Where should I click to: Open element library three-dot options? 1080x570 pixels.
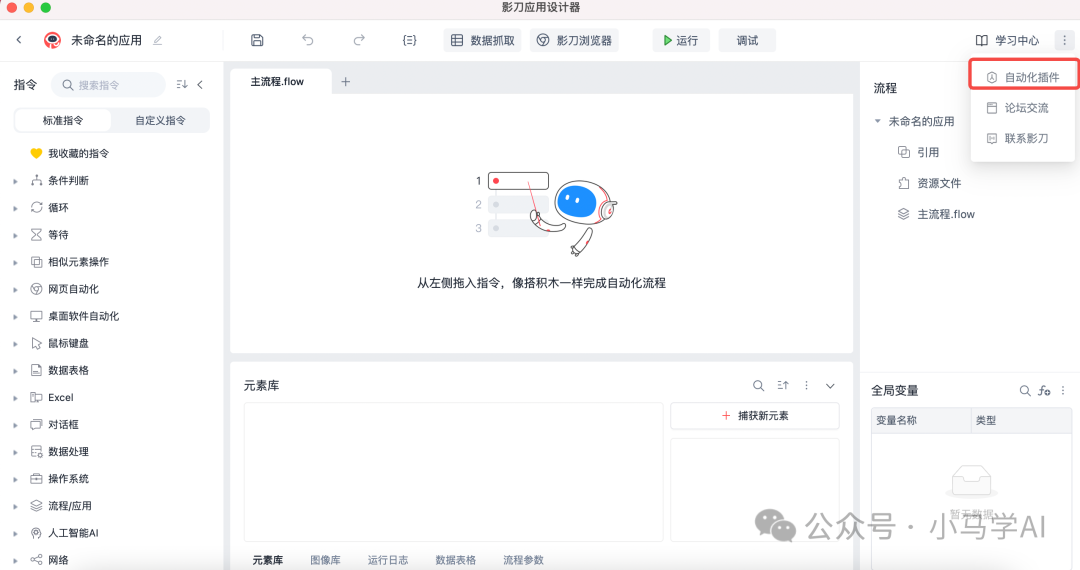click(x=807, y=386)
